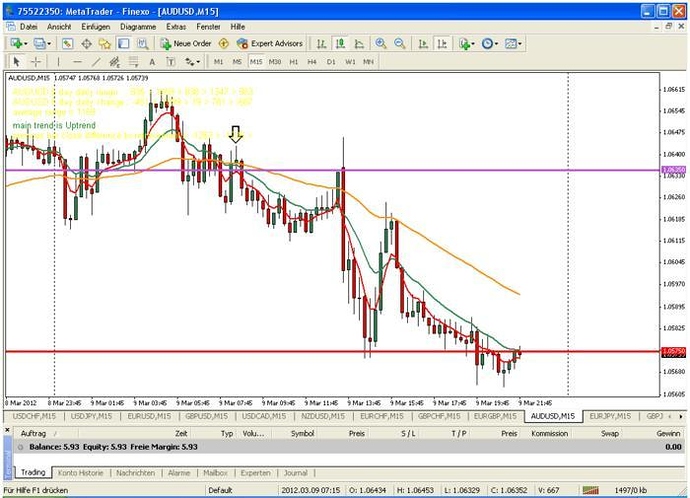Open the Fenster menu
The width and height of the screenshot is (690, 498).
point(208,27)
